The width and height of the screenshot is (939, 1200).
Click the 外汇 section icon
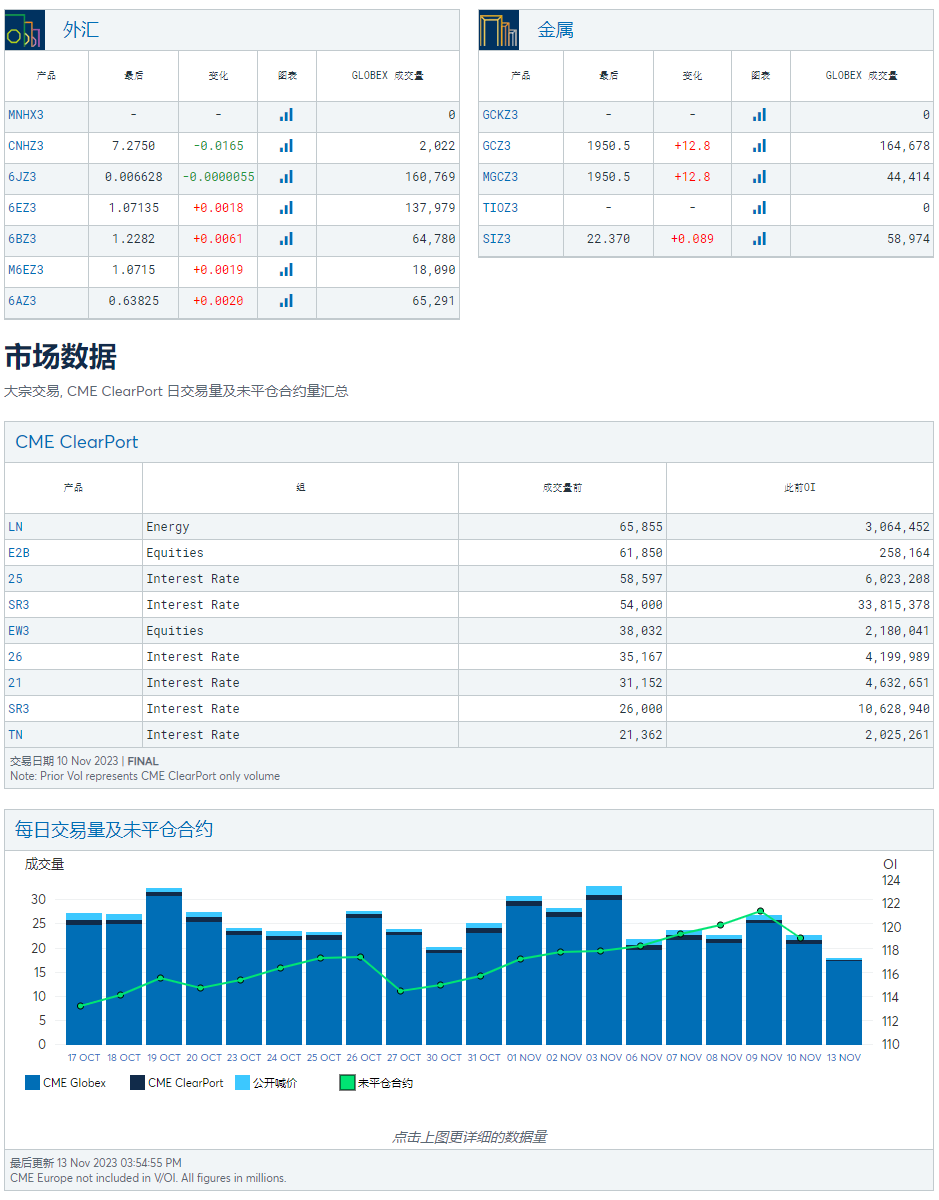coord(25,30)
